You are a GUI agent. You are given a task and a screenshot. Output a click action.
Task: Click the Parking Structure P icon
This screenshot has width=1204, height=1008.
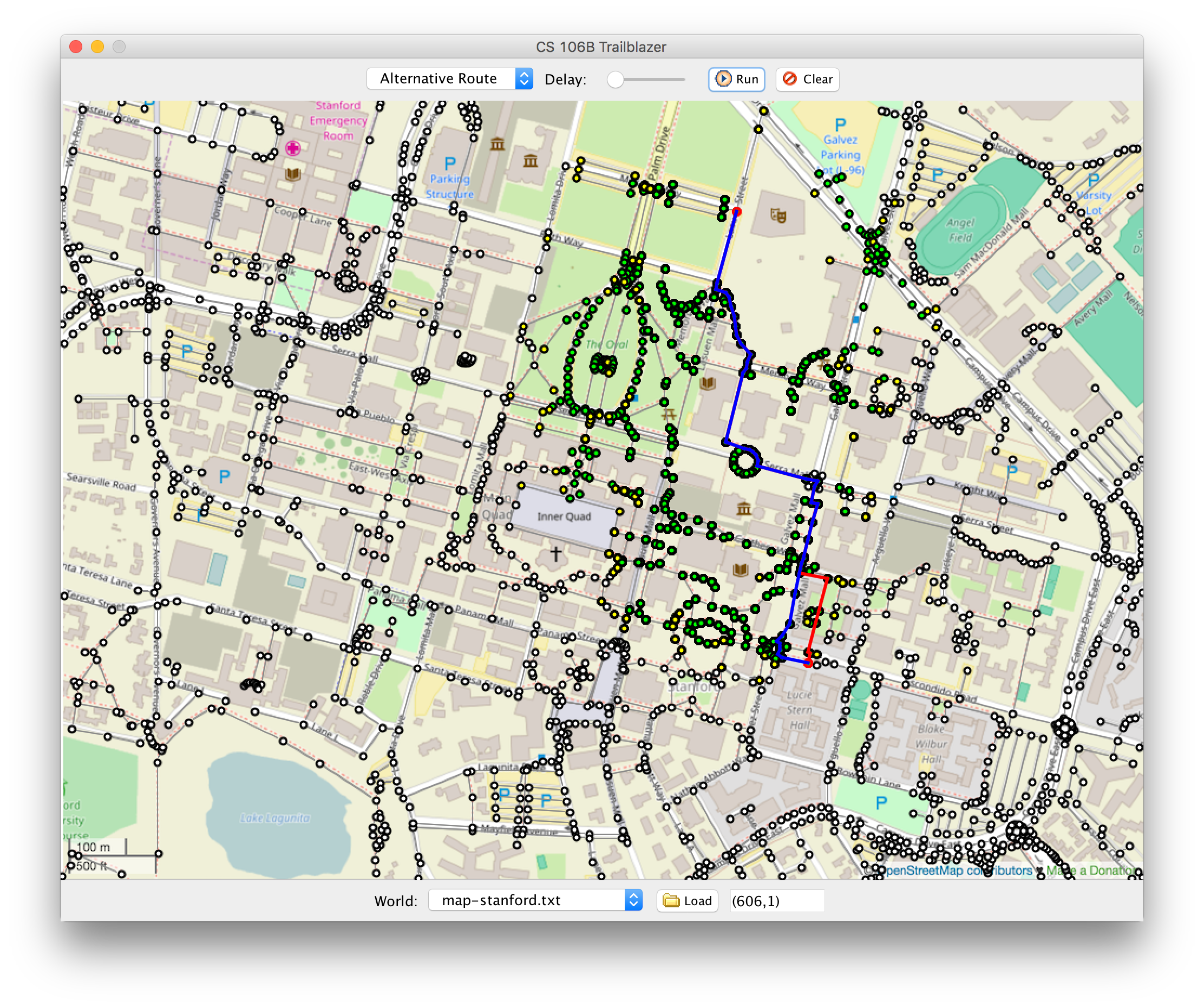click(450, 163)
